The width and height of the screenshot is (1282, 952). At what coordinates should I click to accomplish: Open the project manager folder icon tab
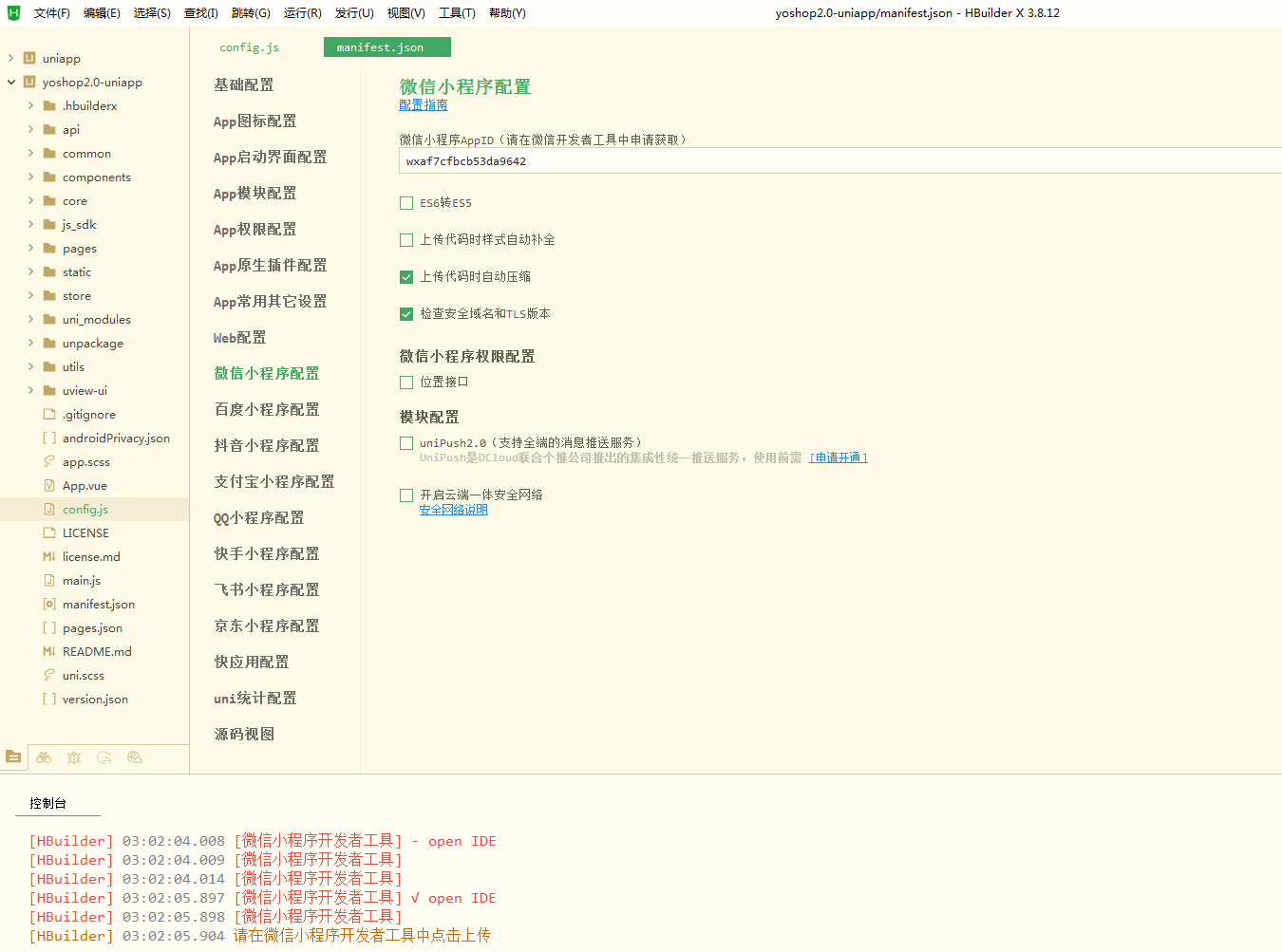coord(13,756)
